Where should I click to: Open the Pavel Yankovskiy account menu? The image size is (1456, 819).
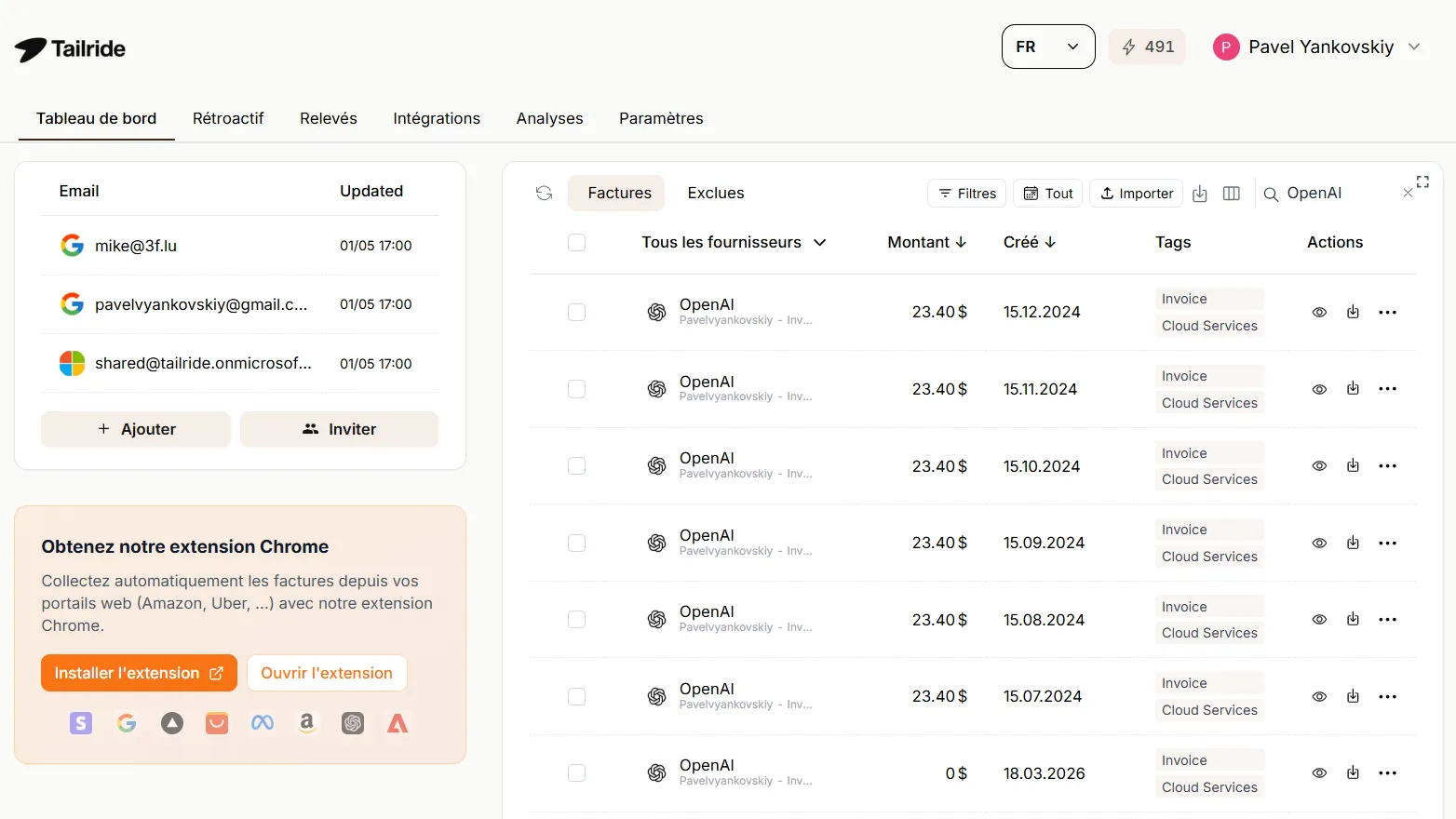1317,47
